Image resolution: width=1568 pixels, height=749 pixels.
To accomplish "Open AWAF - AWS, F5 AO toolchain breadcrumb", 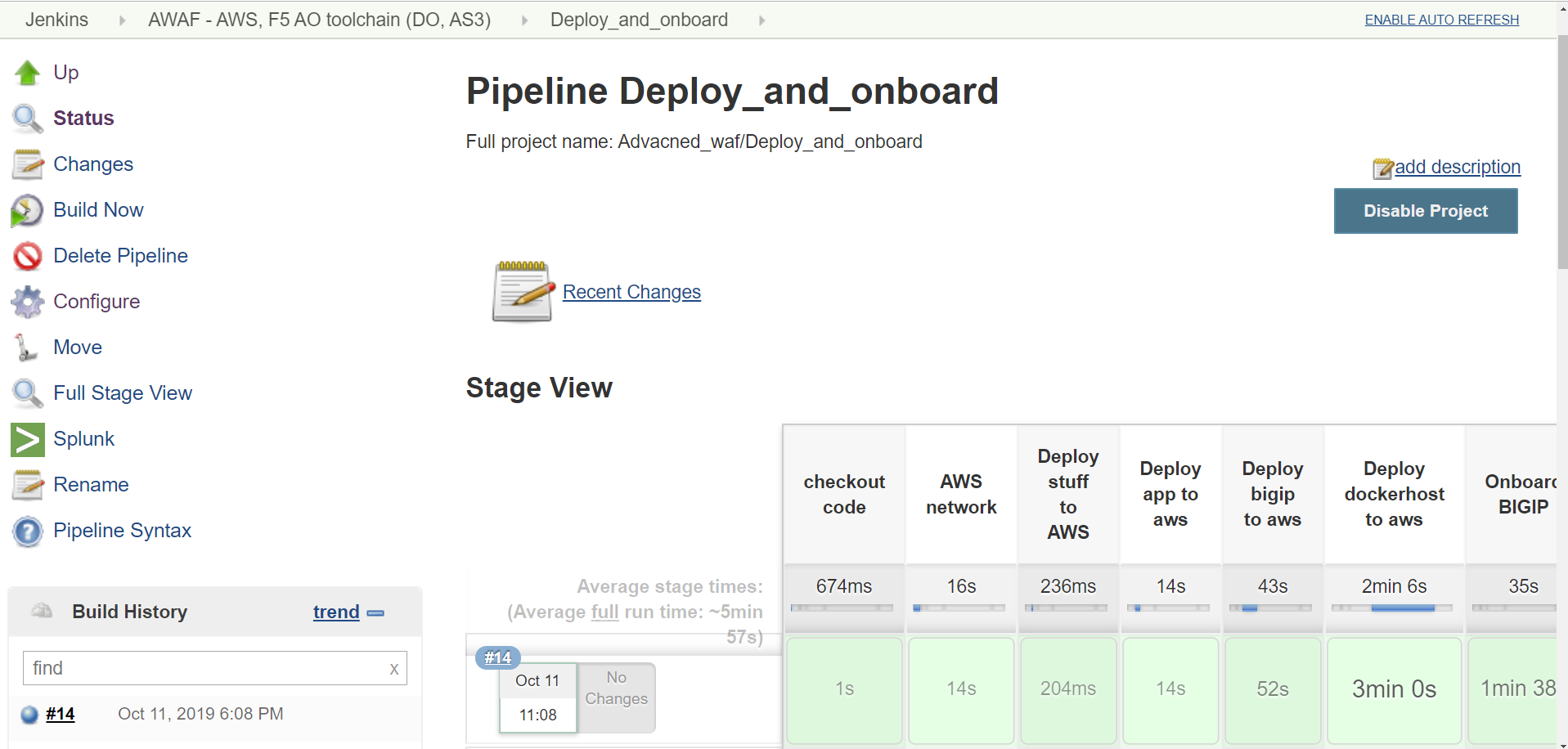I will pos(319,20).
